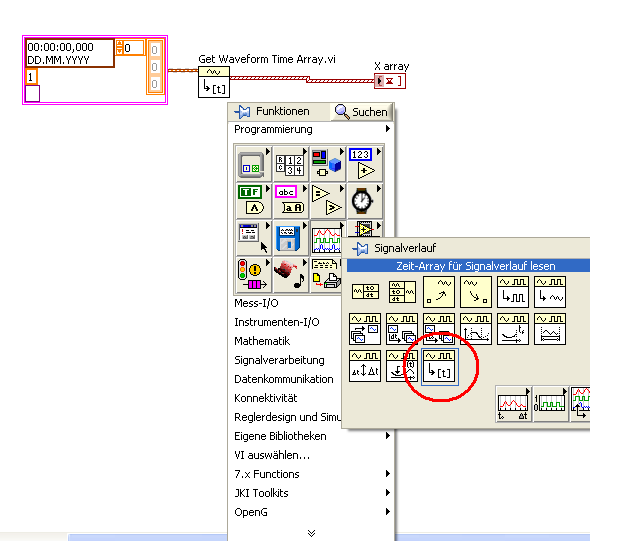Select the Digital to Analog waveform VI

(x=550, y=292)
